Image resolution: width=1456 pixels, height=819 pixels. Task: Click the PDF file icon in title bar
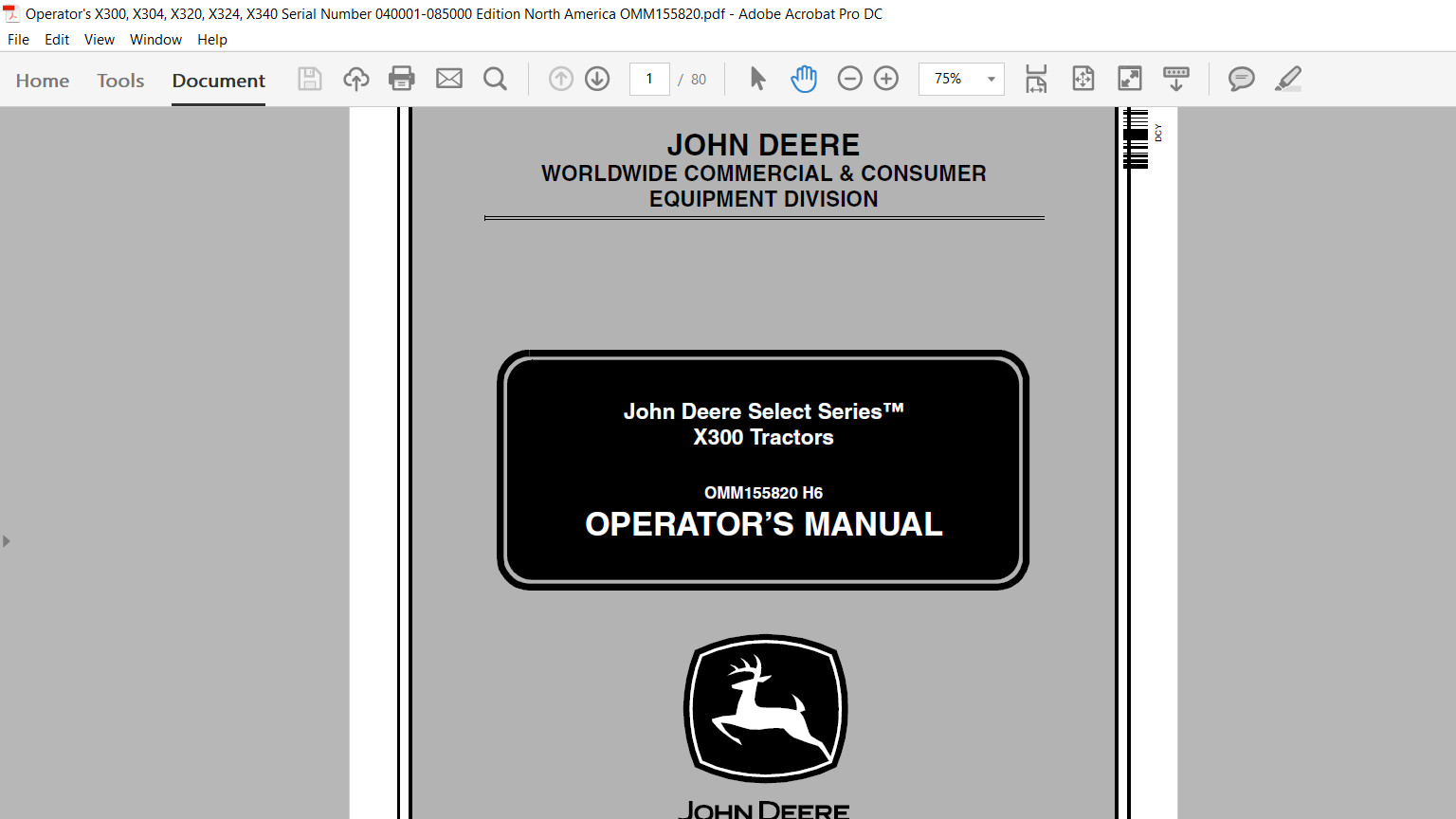click(11, 13)
